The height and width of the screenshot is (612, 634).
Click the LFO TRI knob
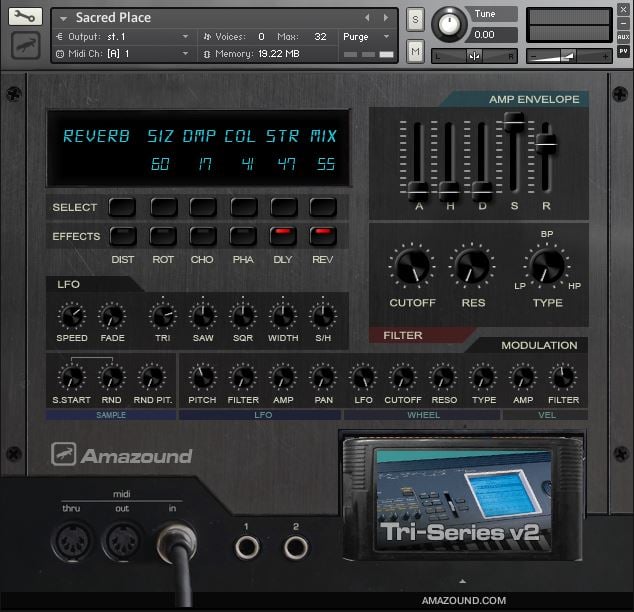pyautogui.click(x=163, y=316)
